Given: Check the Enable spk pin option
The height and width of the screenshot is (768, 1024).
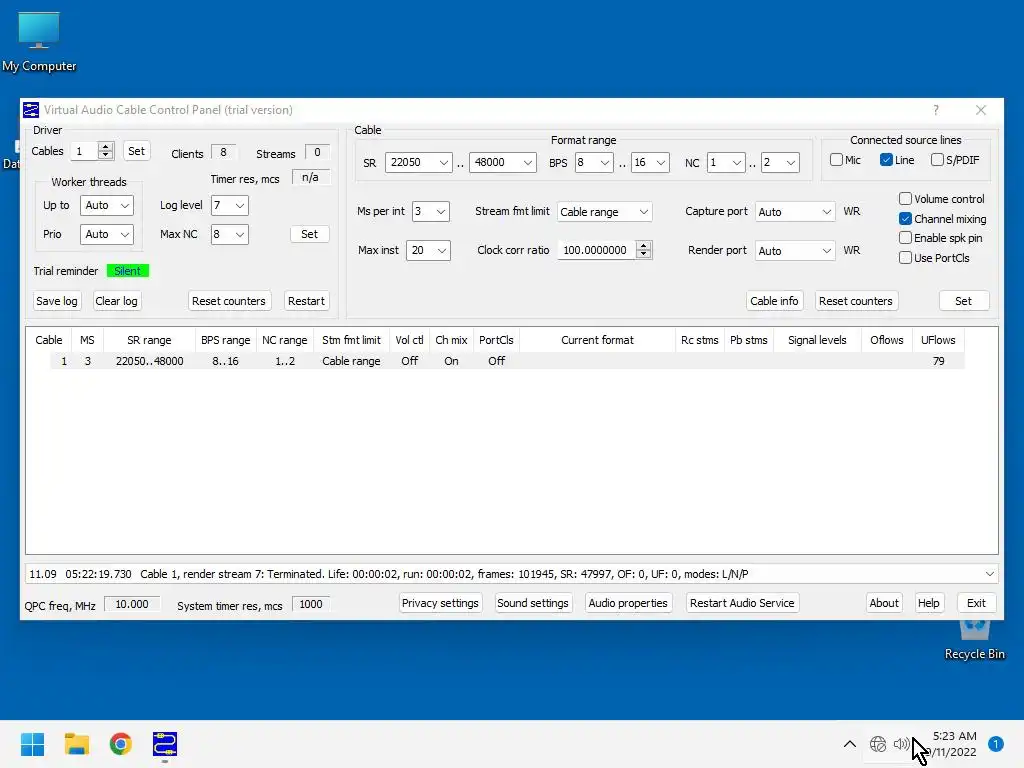Looking at the screenshot, I should click(905, 238).
